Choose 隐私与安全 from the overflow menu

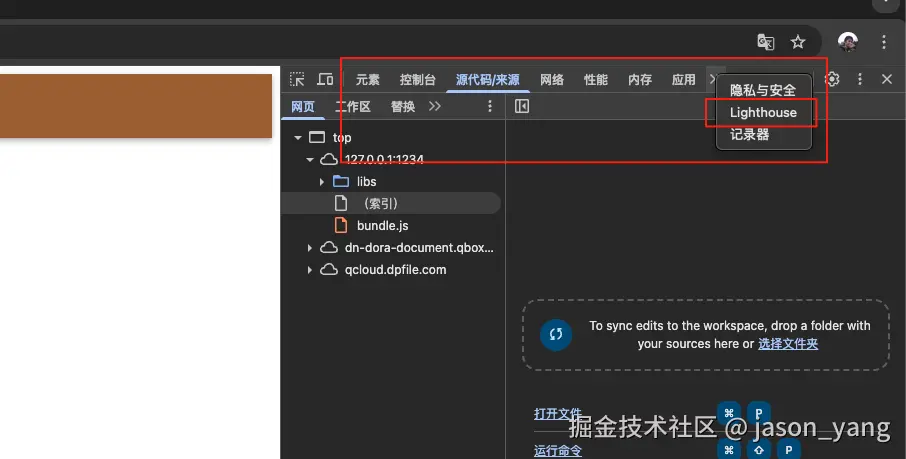click(763, 90)
